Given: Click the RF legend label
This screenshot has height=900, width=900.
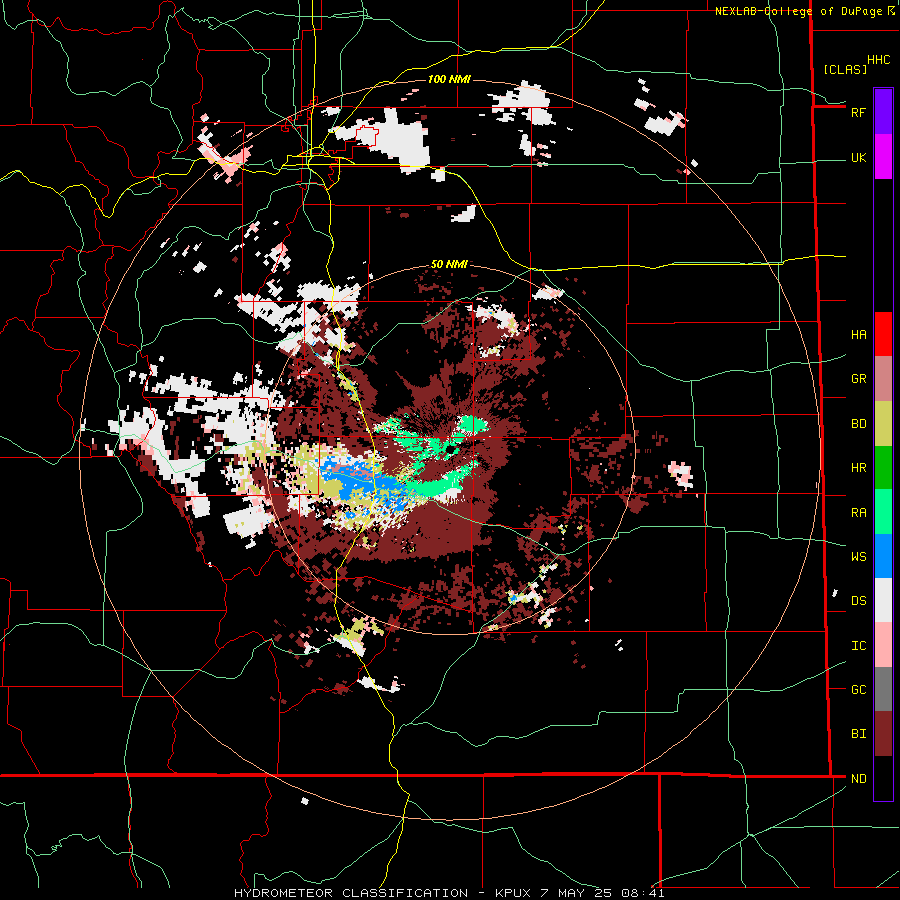Looking at the screenshot, I should pos(858,112).
